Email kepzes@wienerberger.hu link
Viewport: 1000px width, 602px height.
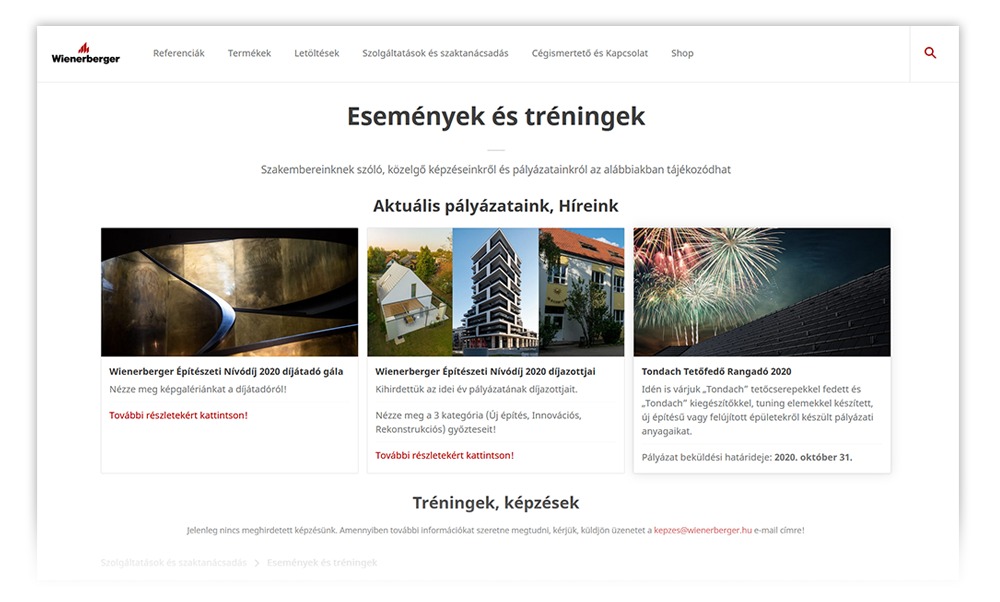703,530
